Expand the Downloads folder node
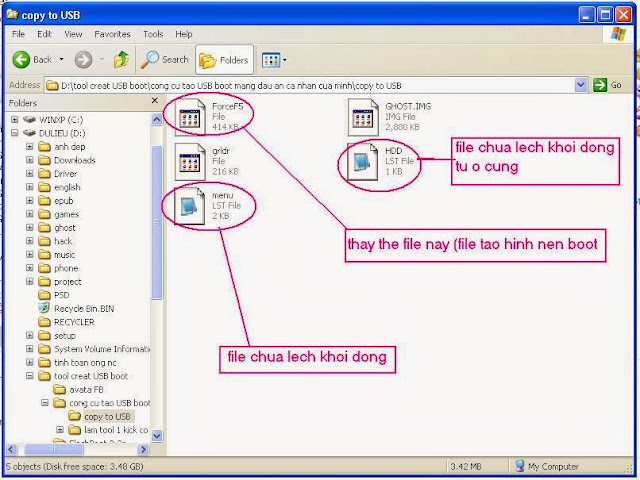The width and height of the screenshot is (640, 480). [30, 160]
